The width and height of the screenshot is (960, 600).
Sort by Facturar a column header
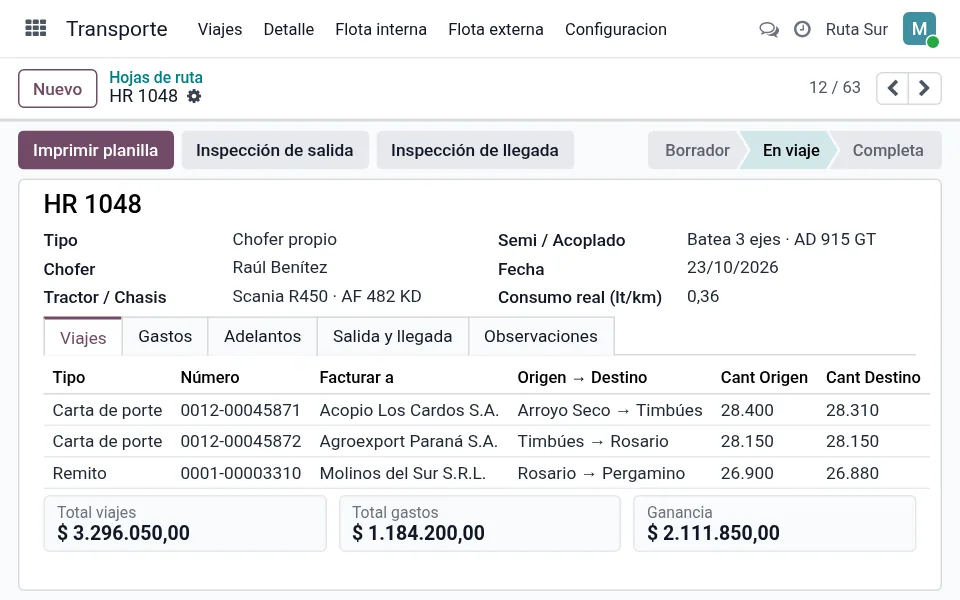356,377
